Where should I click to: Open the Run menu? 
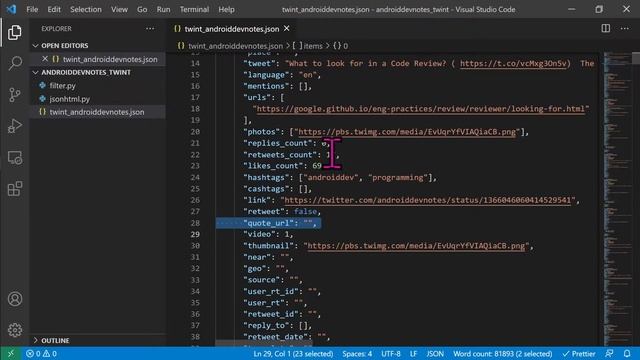[x=163, y=9]
